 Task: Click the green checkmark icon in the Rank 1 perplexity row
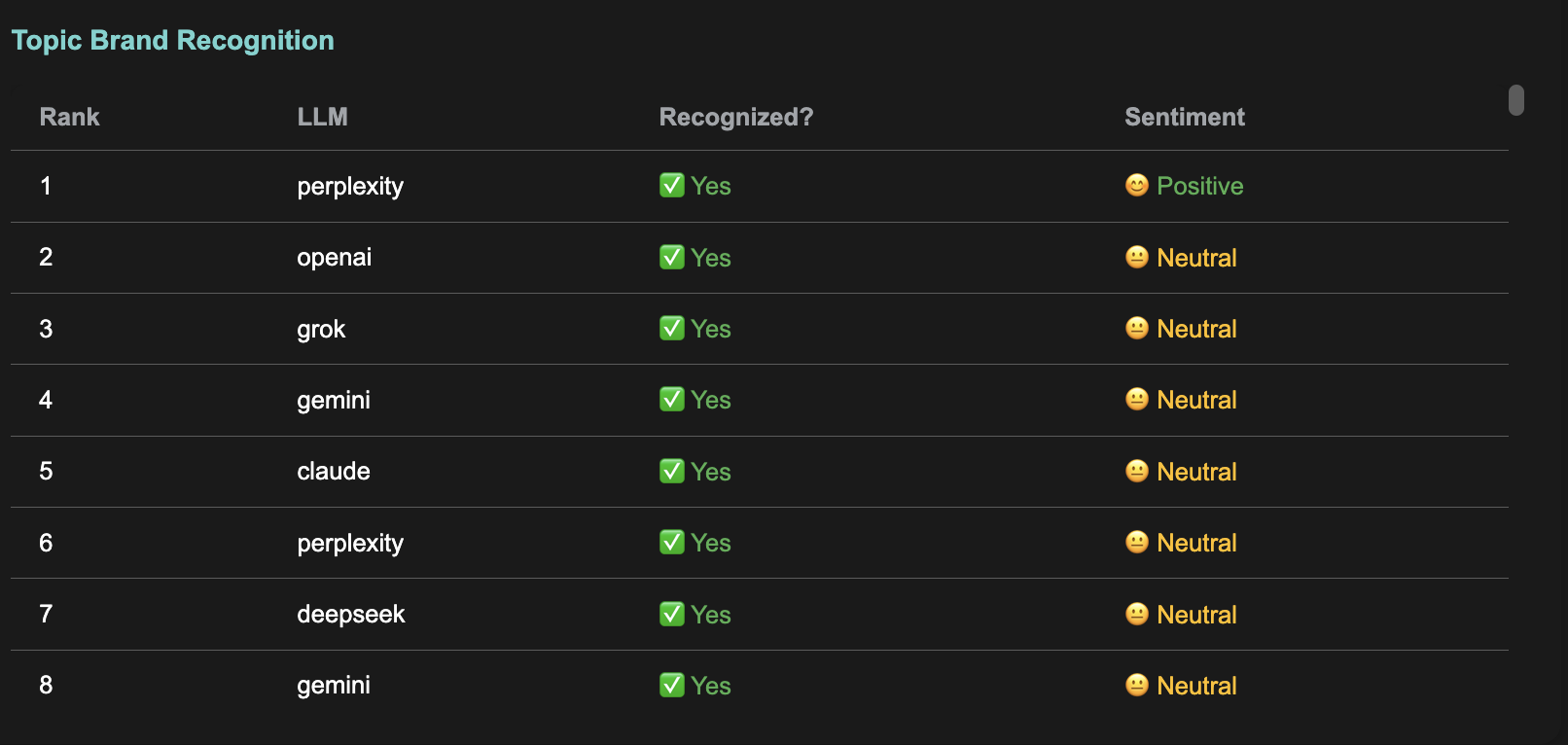pyautogui.click(x=672, y=185)
